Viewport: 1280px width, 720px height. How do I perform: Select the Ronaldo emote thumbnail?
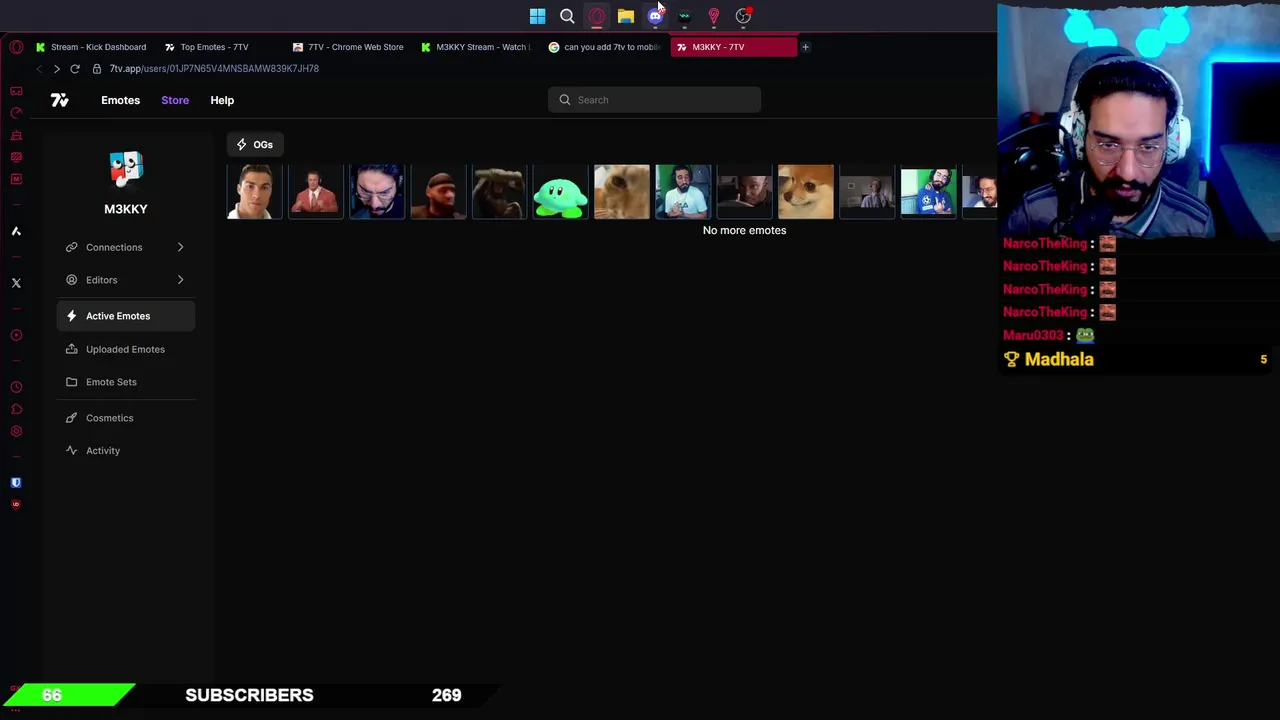[254, 192]
